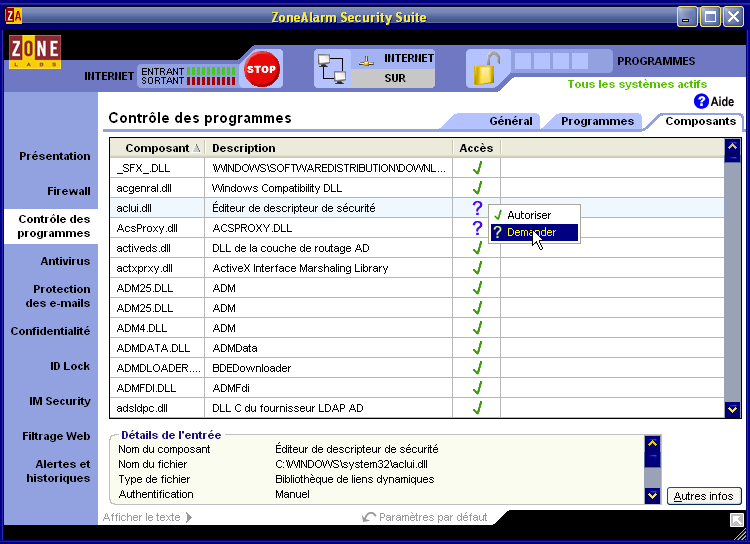Open the Confidentialité section
Screen dimensions: 750x544
click(50, 331)
